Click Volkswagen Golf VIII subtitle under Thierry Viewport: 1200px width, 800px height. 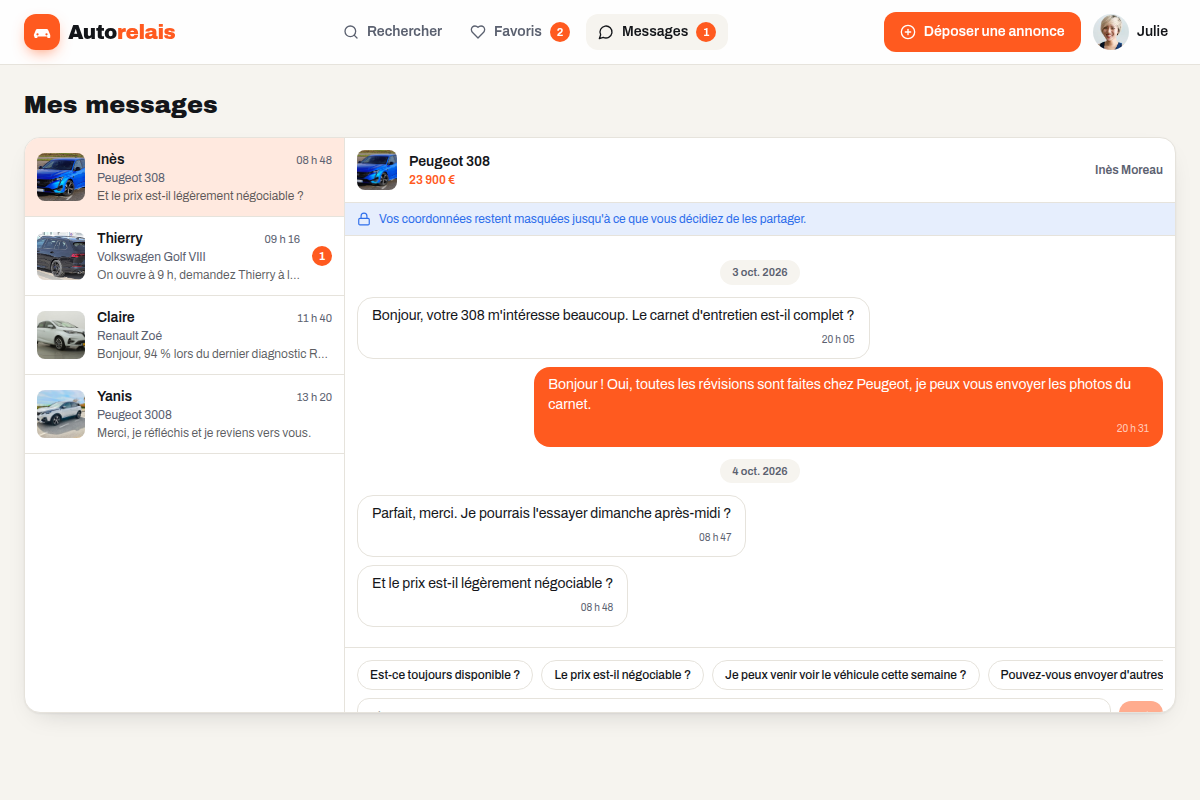[151, 257]
